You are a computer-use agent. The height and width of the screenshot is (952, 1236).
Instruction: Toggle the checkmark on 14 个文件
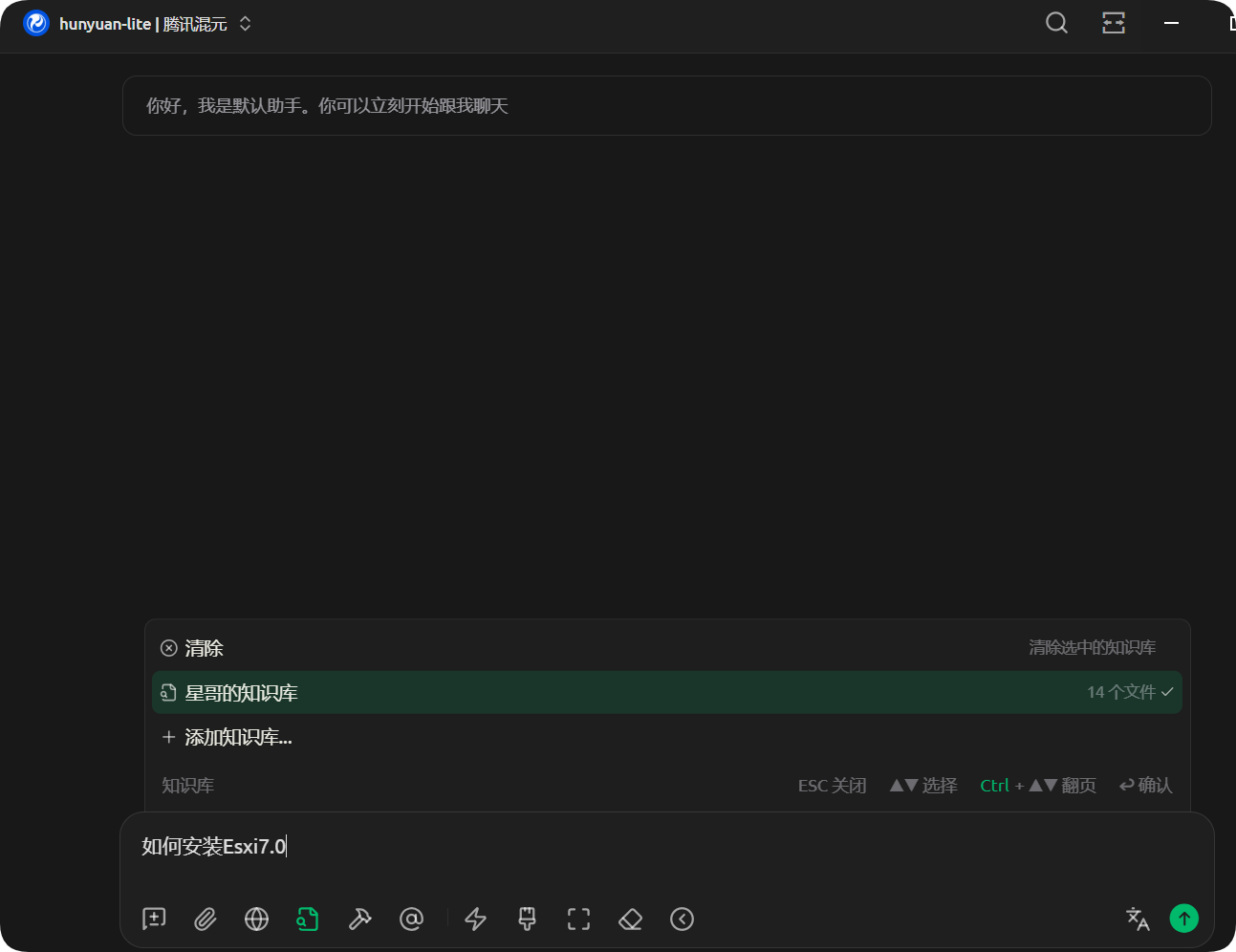point(1167,692)
